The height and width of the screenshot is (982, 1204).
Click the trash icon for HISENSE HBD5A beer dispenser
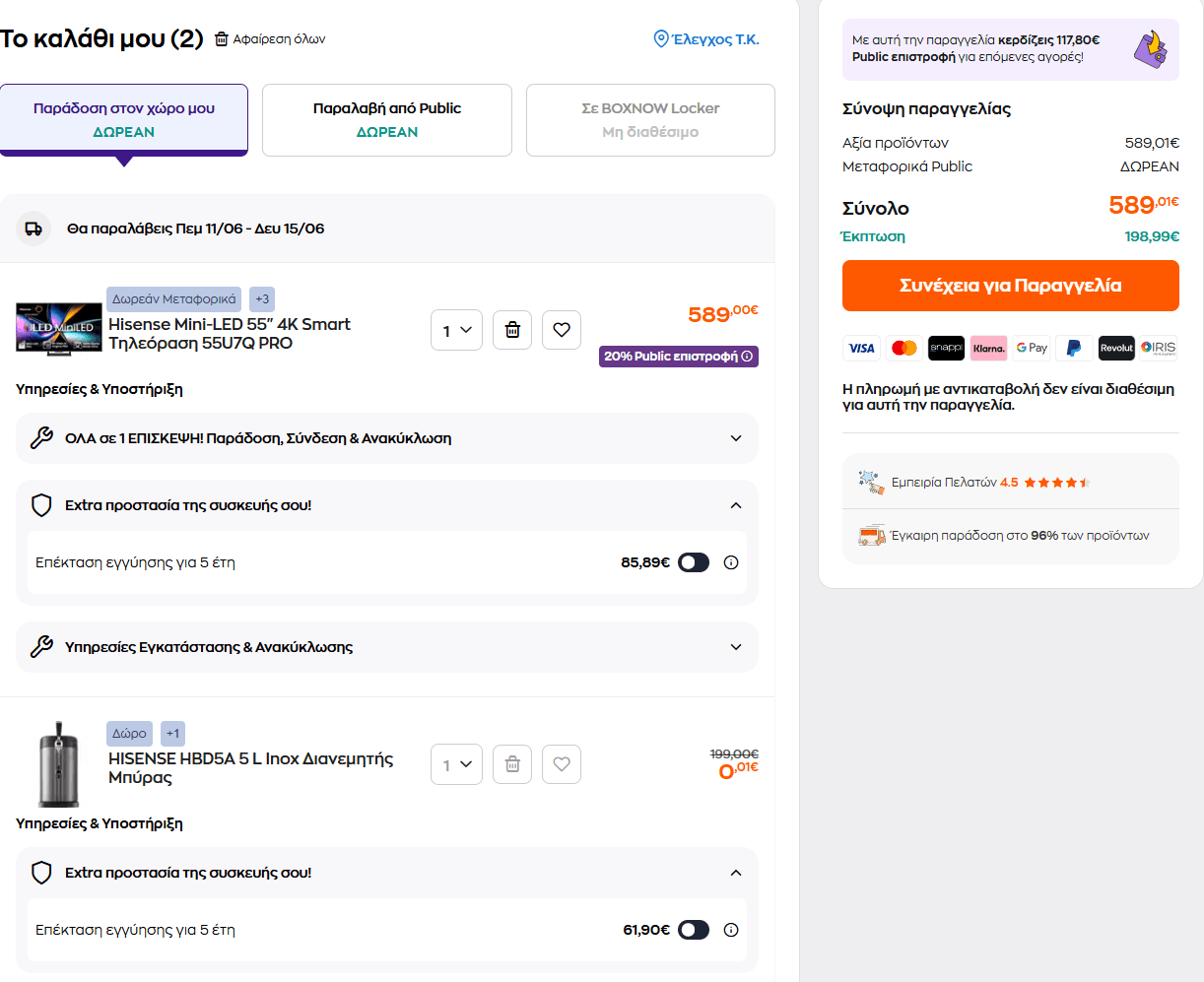tap(512, 764)
